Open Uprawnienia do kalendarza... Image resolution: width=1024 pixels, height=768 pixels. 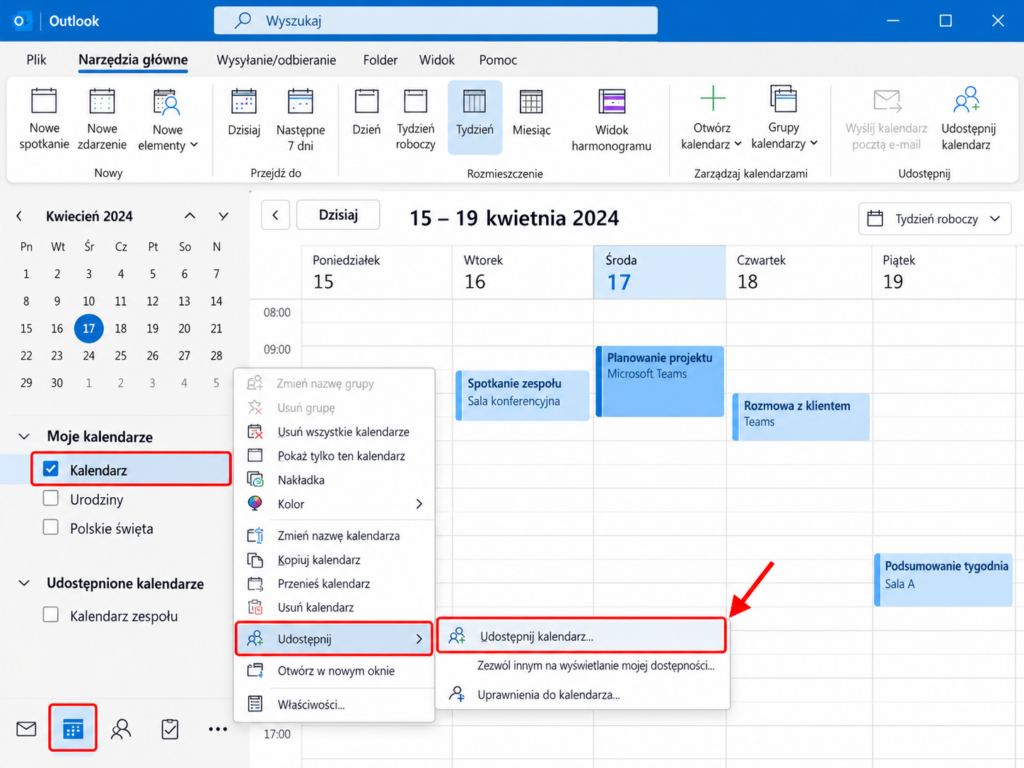click(582, 695)
